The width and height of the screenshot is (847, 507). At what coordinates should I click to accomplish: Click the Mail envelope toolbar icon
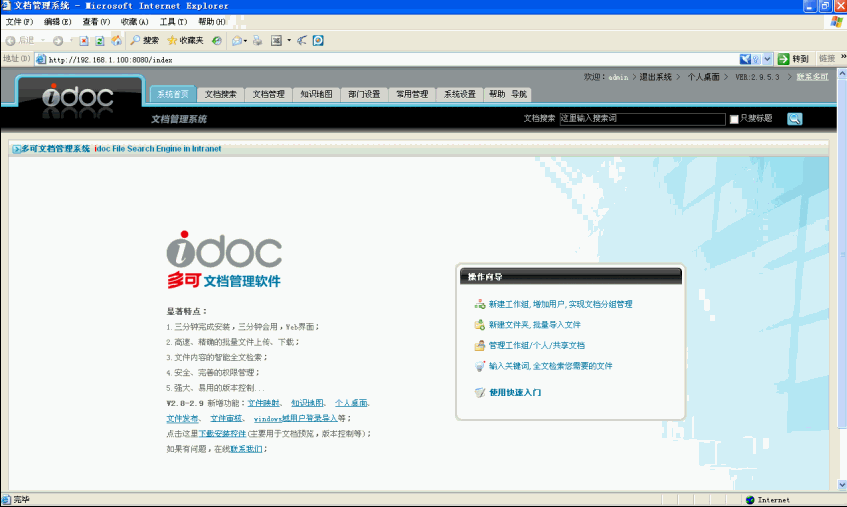coord(237,40)
